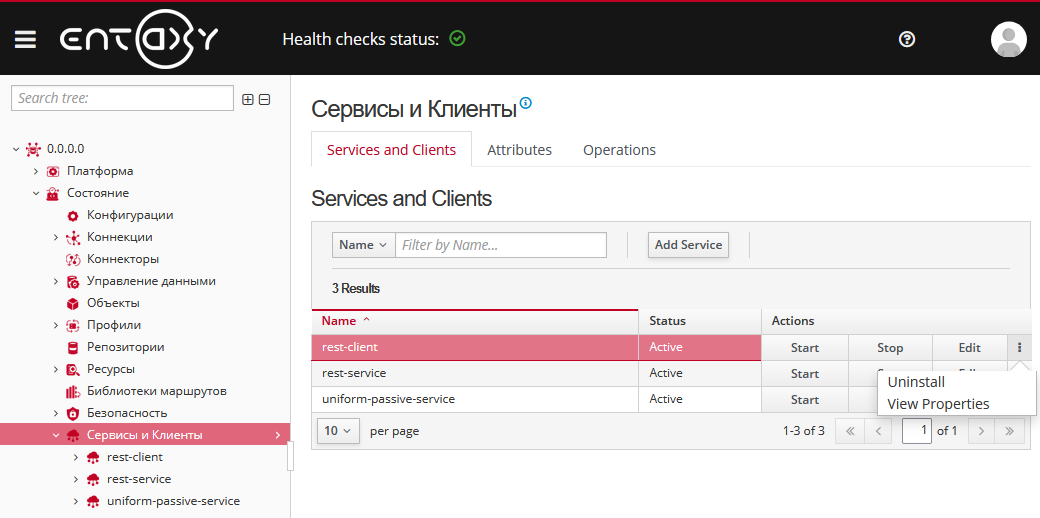
Task: Click the Filter by Name input field
Action: tap(501, 245)
